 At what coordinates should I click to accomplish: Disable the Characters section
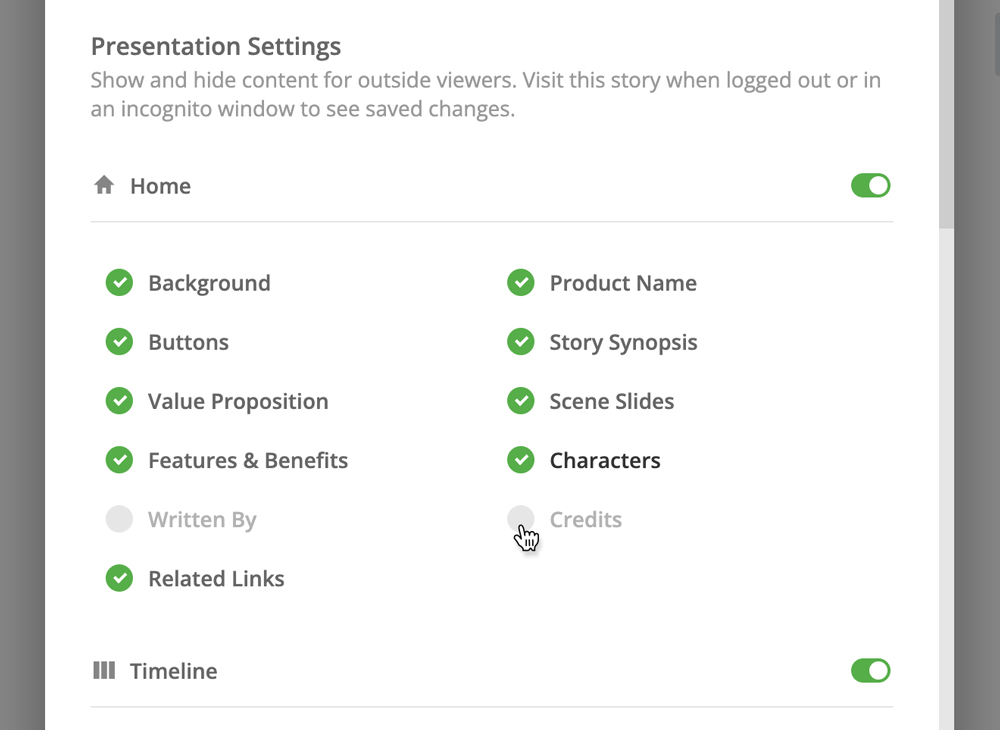point(521,460)
